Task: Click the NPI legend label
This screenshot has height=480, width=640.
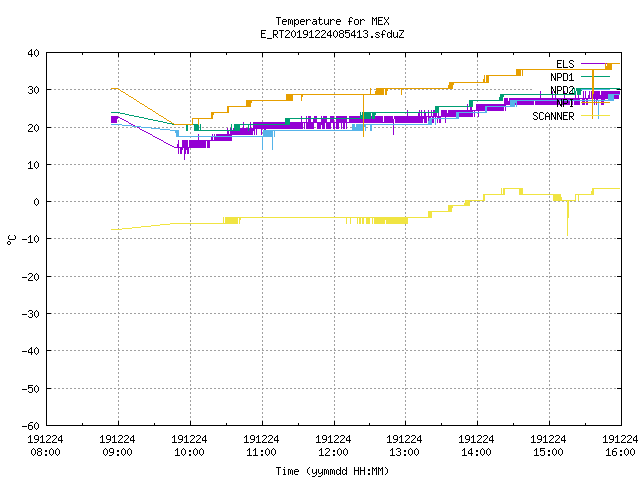Action: tap(565, 103)
